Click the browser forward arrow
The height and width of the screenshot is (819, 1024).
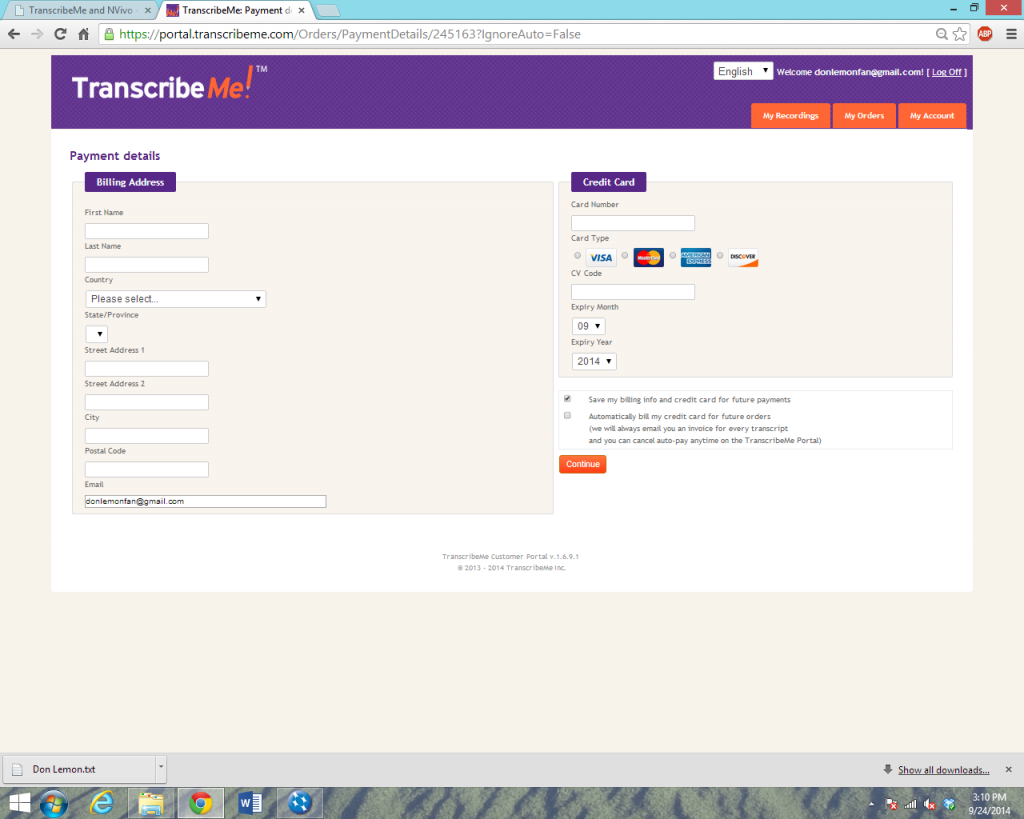click(37, 34)
